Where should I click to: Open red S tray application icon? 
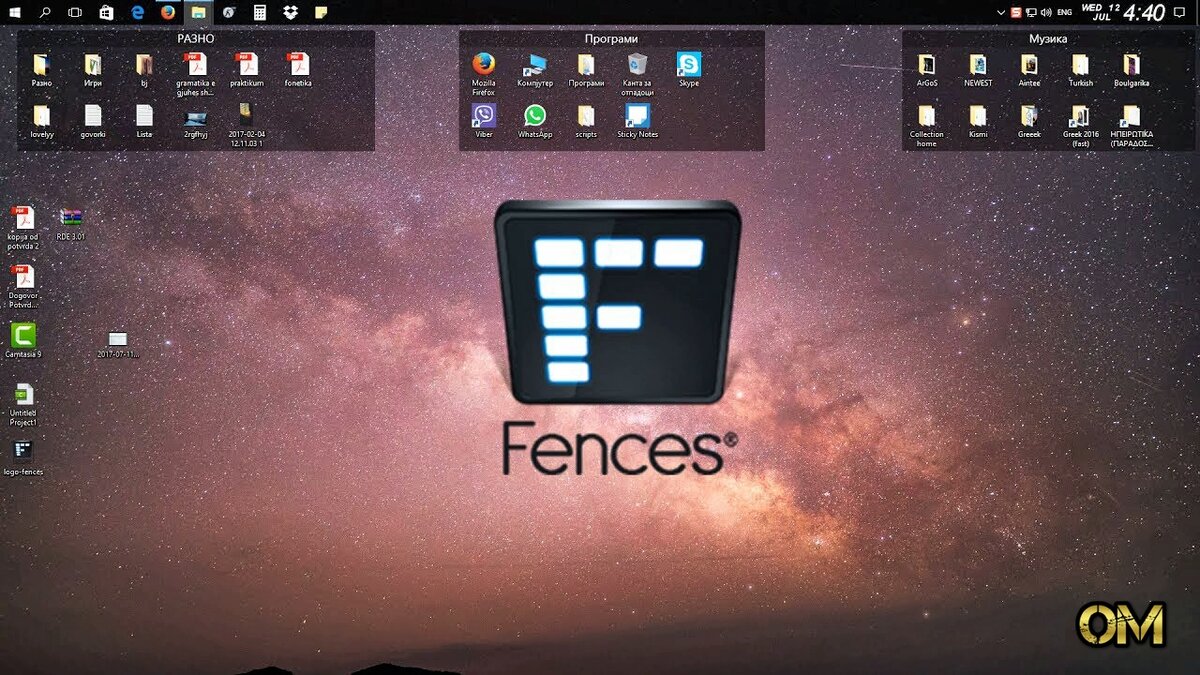coord(1016,12)
